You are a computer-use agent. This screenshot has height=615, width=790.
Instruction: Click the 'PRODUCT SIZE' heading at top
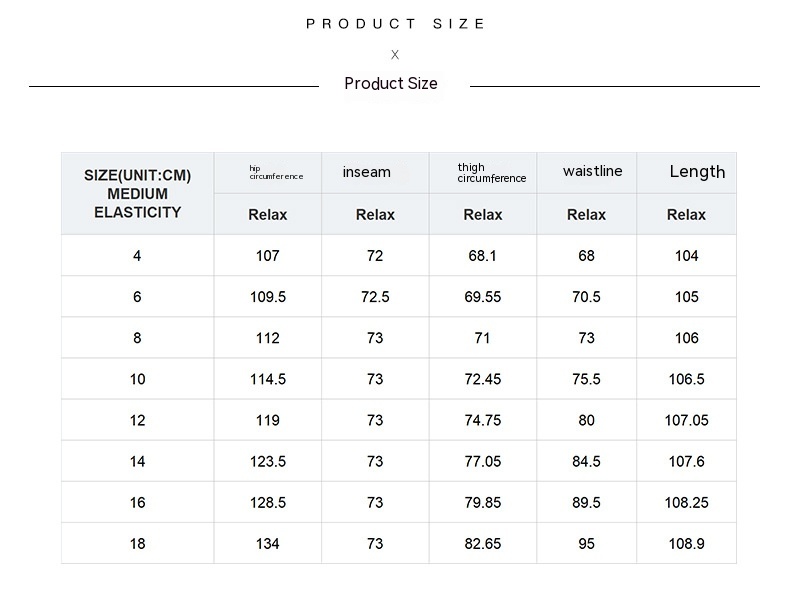(x=395, y=24)
